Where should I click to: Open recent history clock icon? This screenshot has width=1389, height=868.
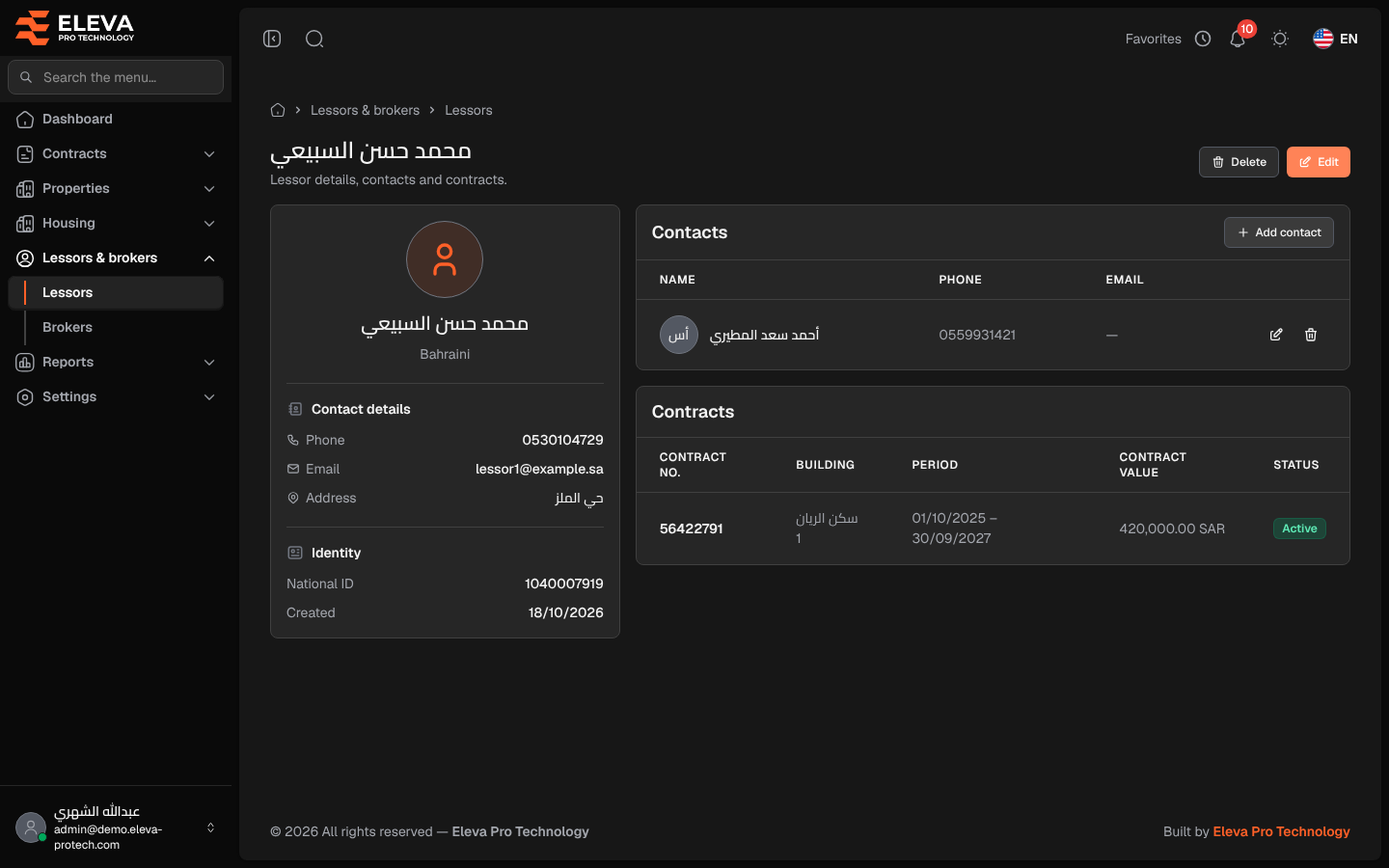coord(1203,39)
